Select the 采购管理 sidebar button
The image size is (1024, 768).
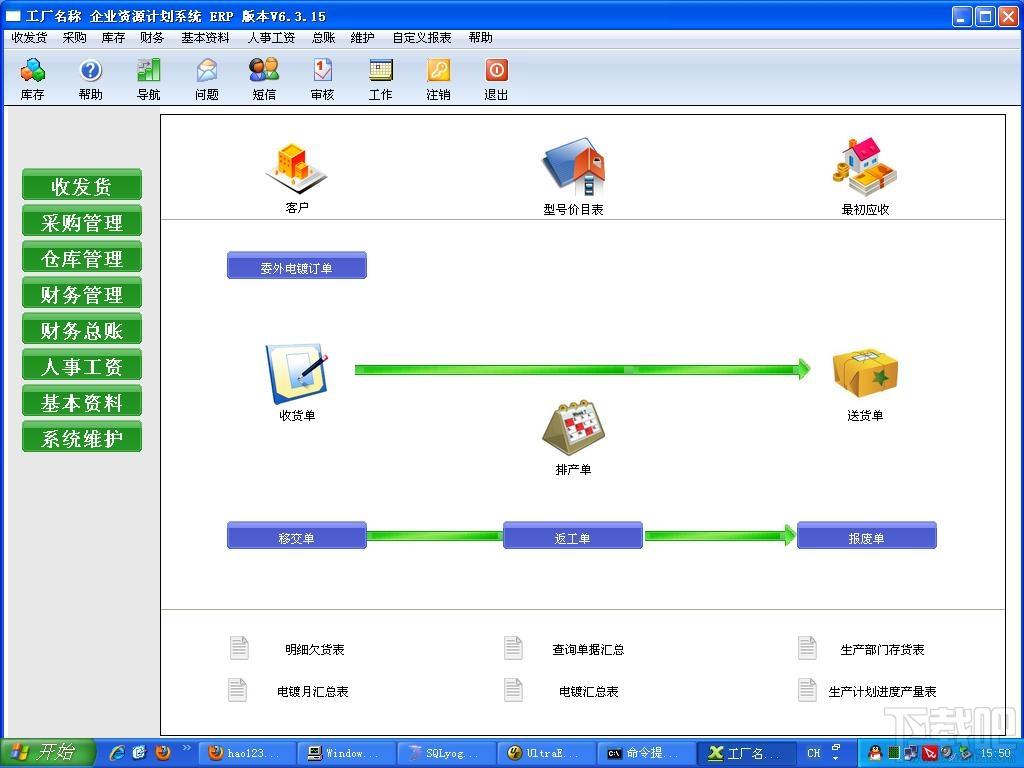click(x=82, y=222)
